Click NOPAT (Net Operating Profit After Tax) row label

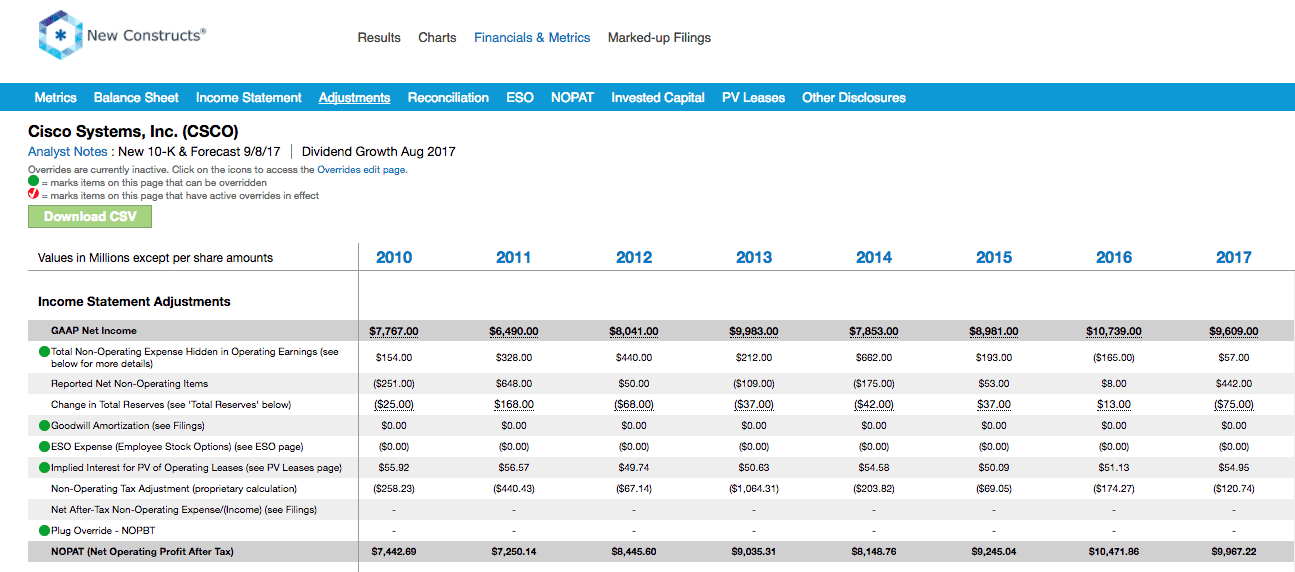[x=142, y=552]
